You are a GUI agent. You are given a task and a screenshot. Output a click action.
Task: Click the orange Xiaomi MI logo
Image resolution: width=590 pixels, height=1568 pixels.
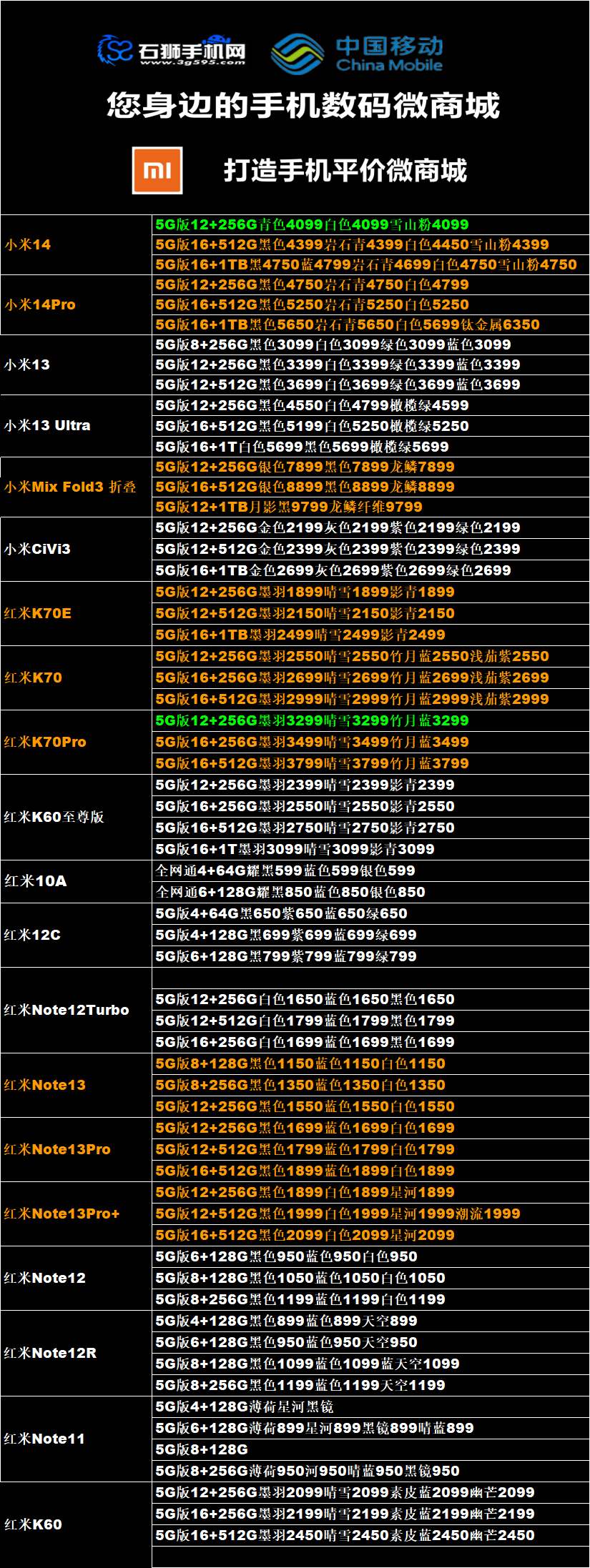(x=157, y=170)
